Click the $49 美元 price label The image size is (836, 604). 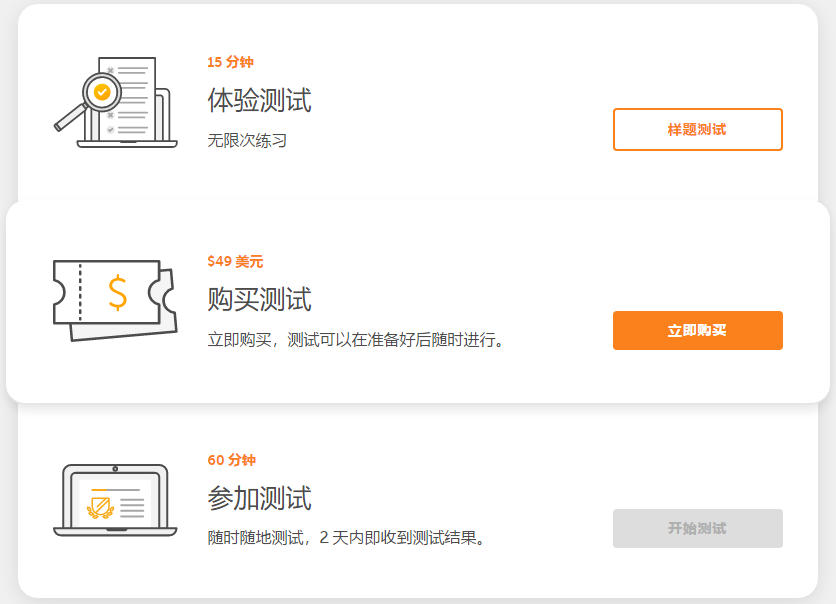coord(235,261)
